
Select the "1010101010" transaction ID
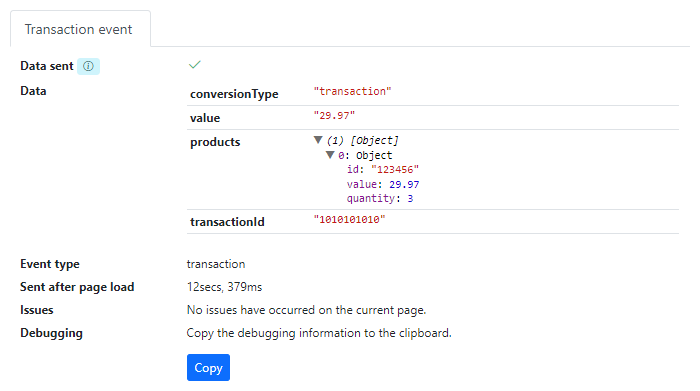pyautogui.click(x=349, y=220)
